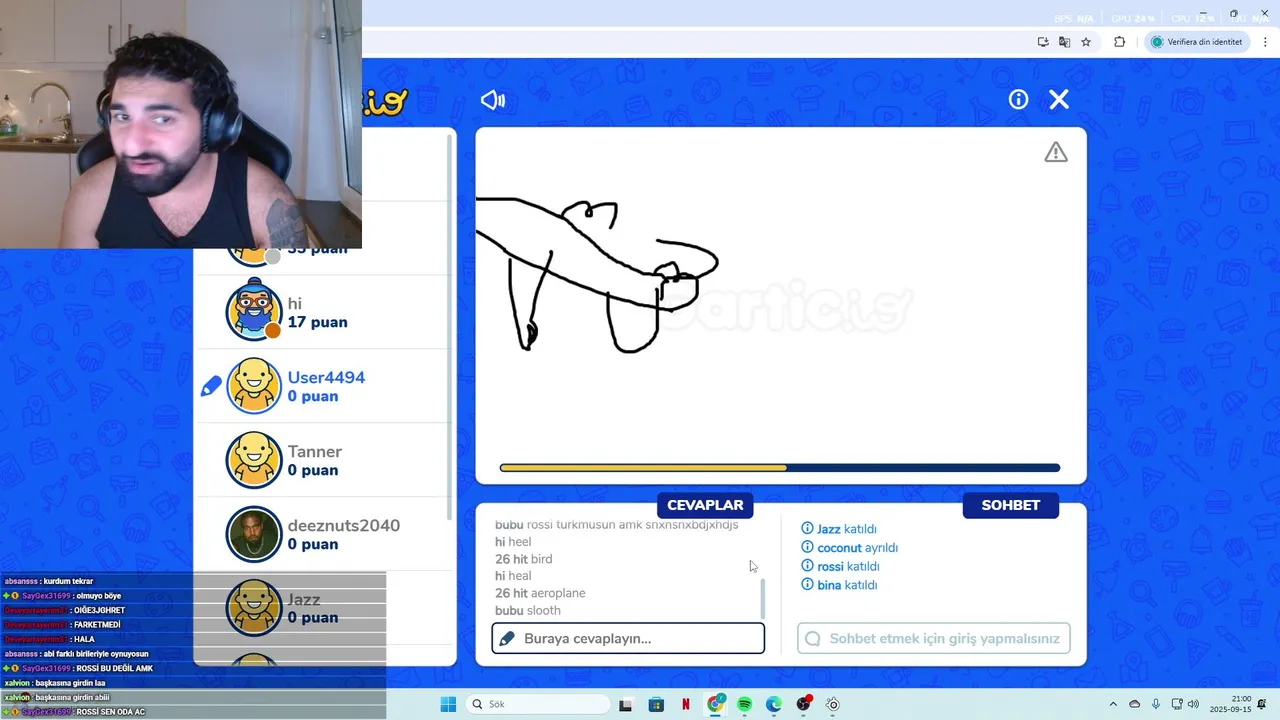1280x720 pixels.
Task: Click the answer 'bubu slooth'
Action: 528,610
